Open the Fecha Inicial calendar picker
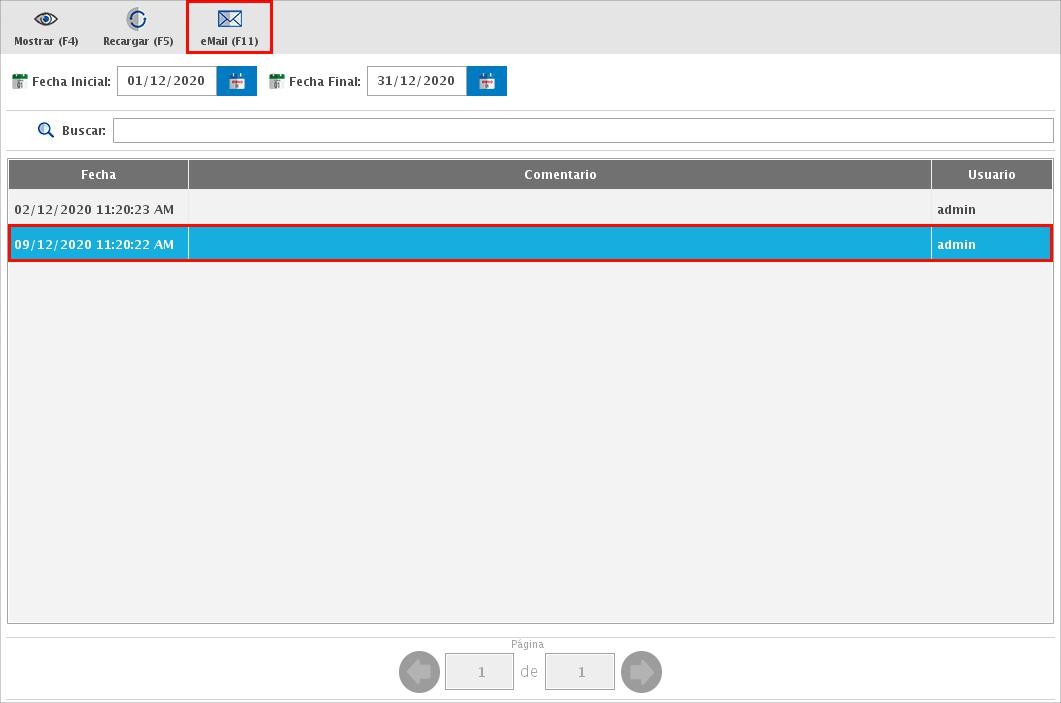 (237, 81)
